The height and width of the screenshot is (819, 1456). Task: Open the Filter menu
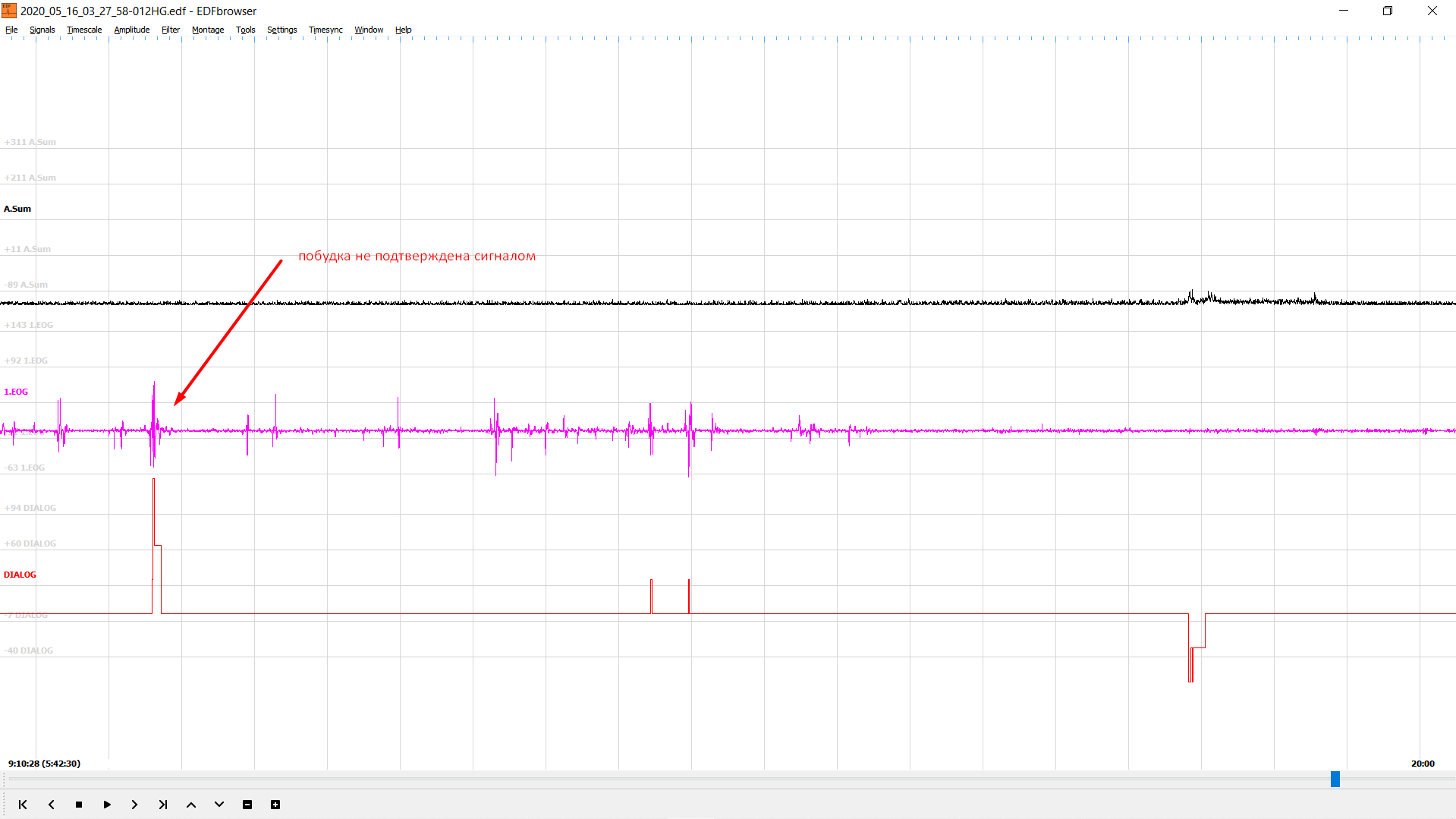point(171,30)
